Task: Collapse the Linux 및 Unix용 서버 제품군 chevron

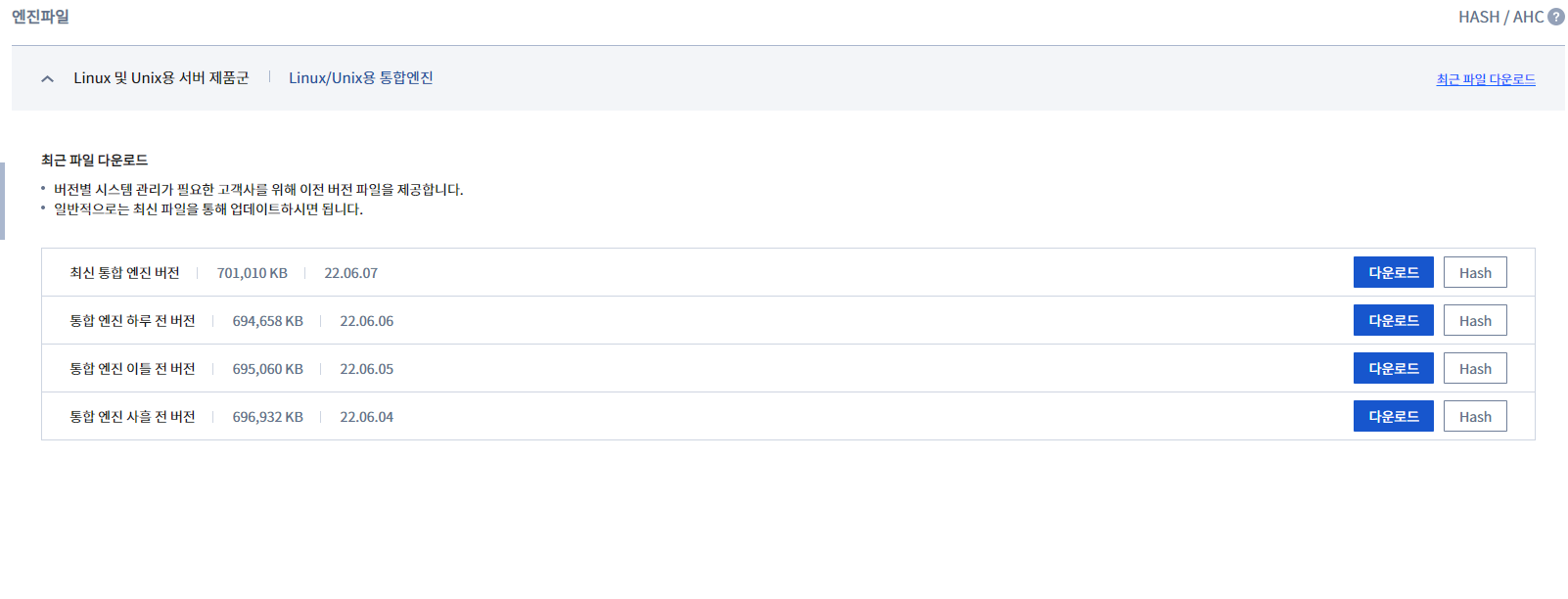Action: click(47, 78)
